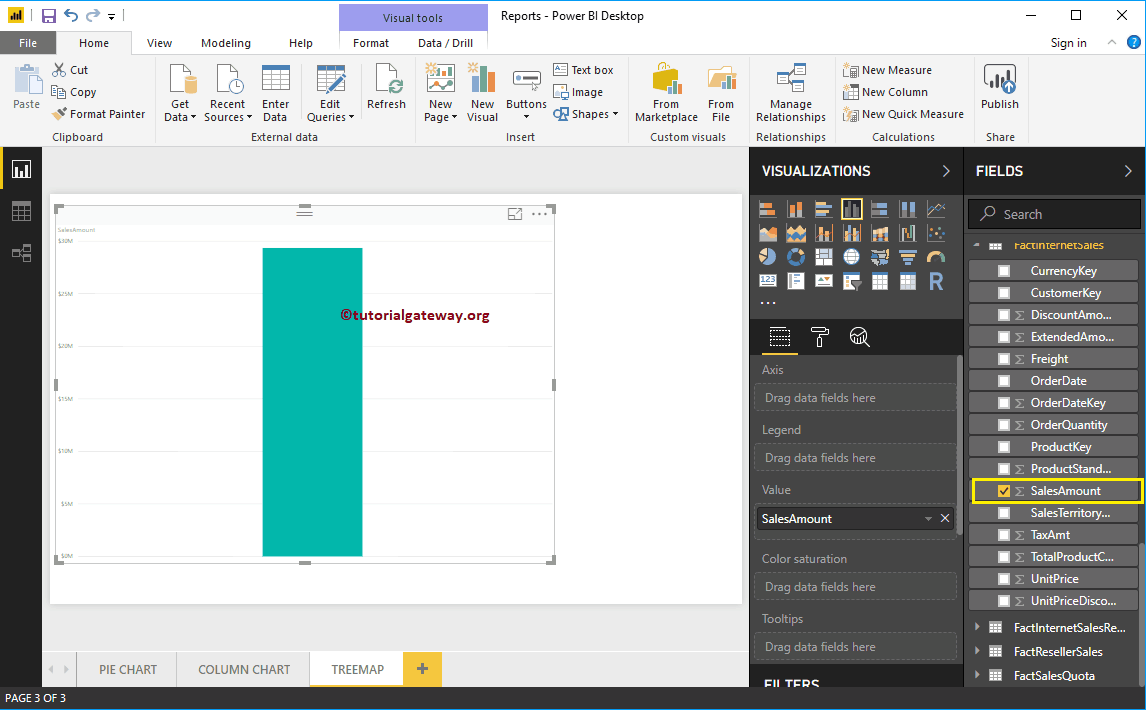Switch to the View ribbon tab

159,43
